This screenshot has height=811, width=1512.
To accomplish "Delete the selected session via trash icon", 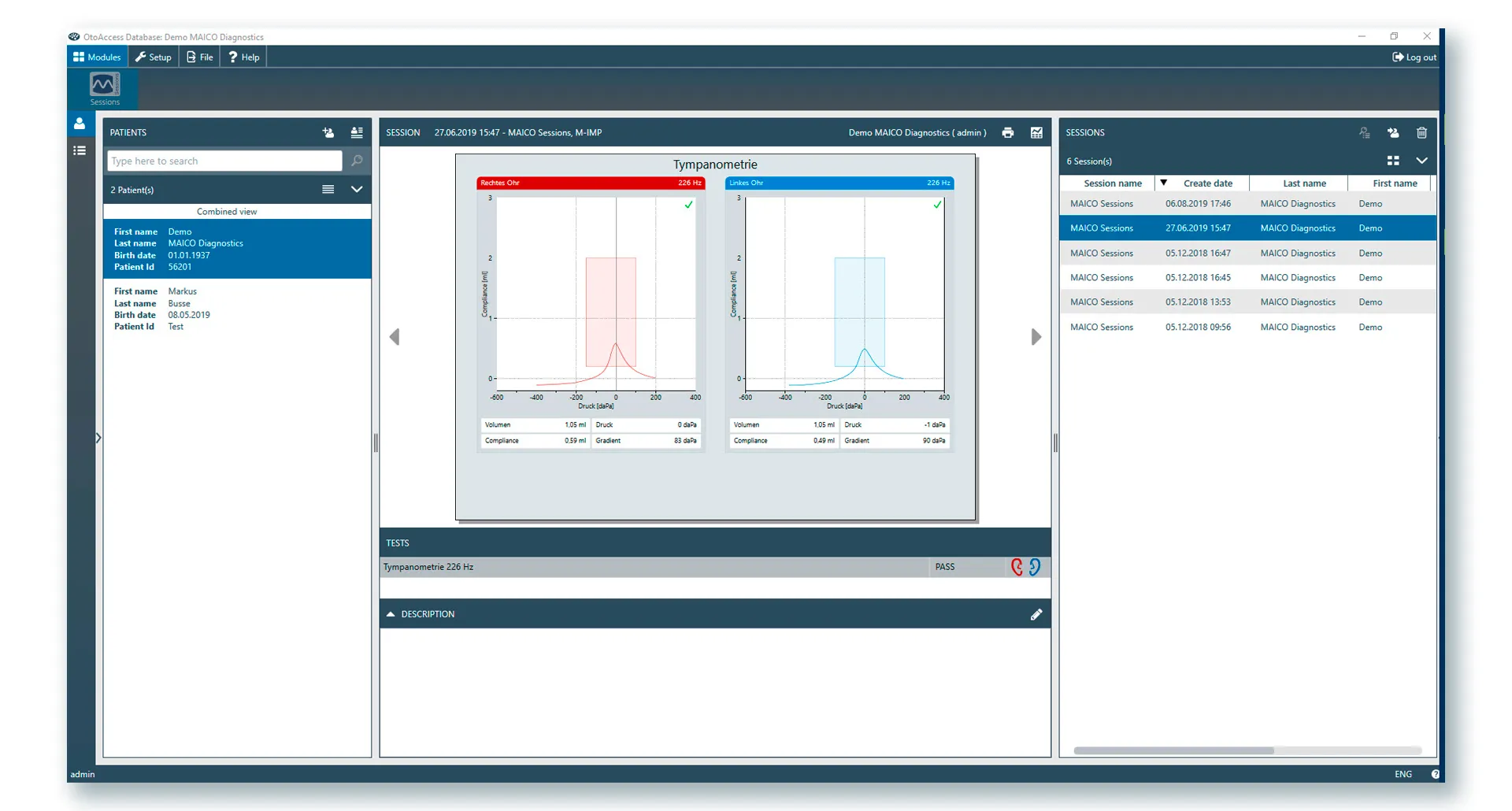I will (1422, 132).
